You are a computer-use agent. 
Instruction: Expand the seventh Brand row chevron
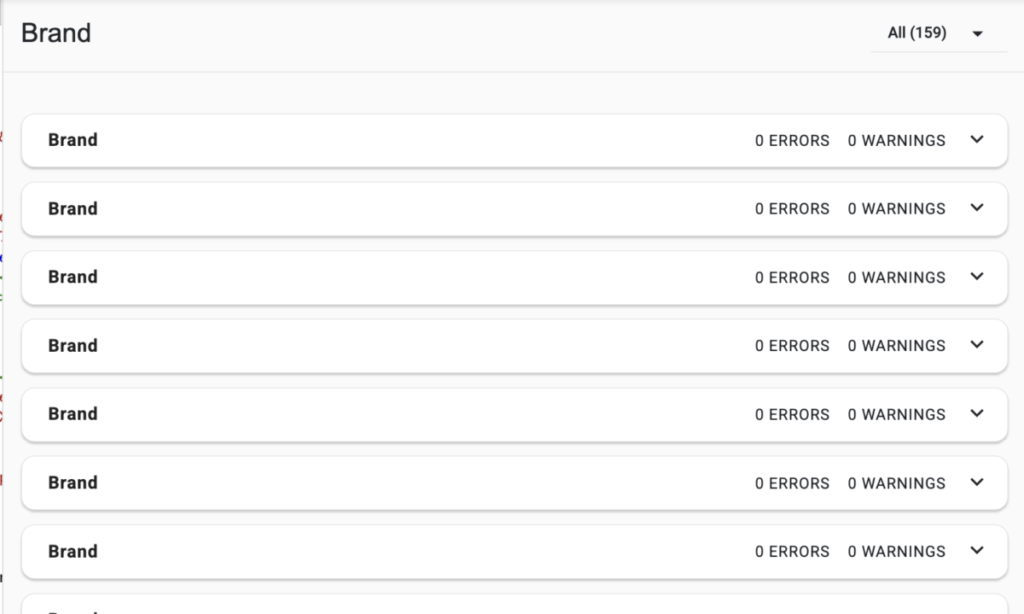click(977, 551)
